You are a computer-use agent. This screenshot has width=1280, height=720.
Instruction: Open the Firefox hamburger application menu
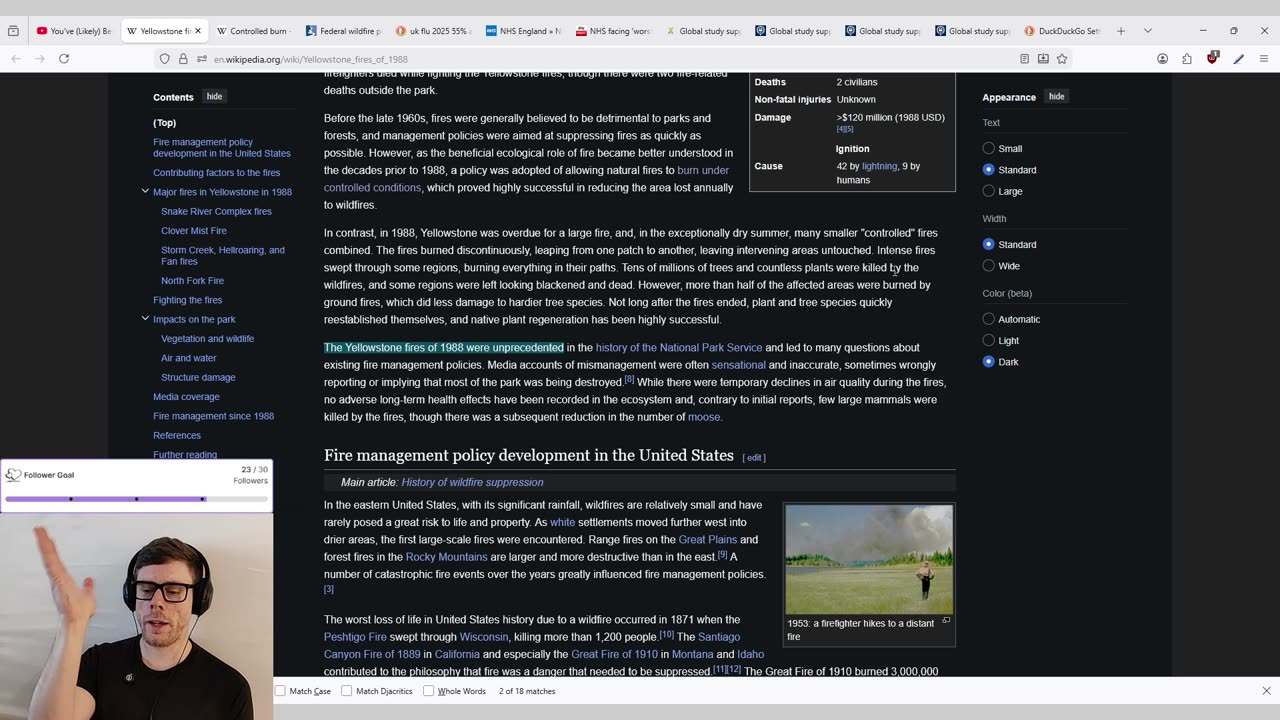[x=1263, y=59]
